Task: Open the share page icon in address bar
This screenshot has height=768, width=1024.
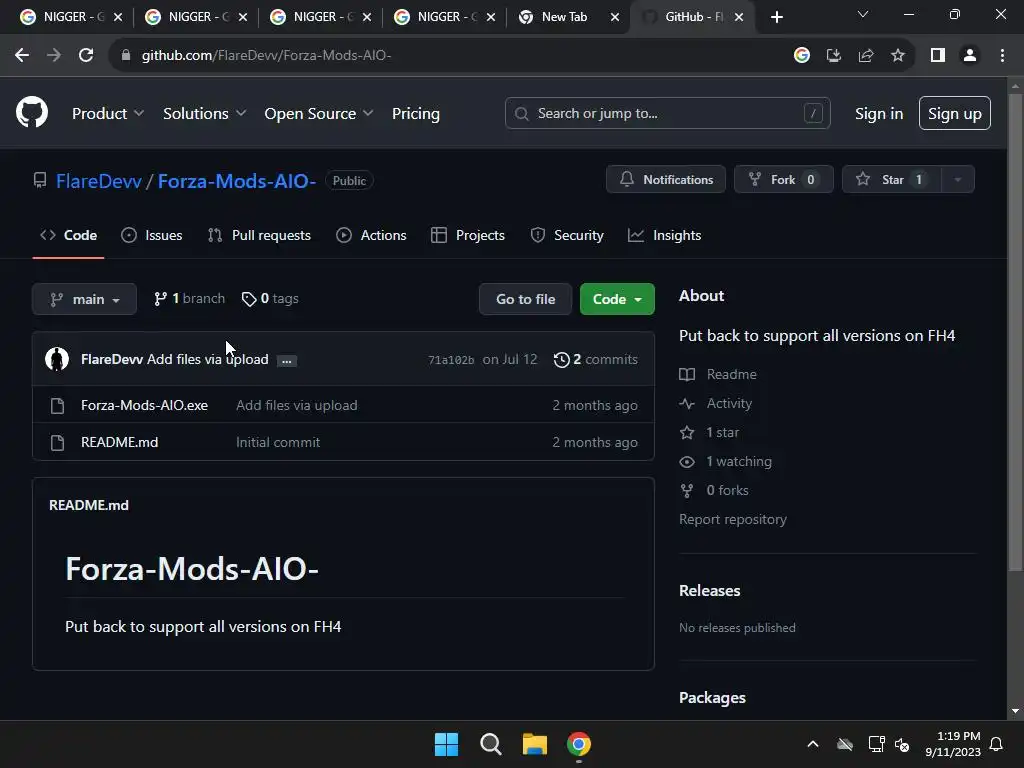Action: point(866,56)
